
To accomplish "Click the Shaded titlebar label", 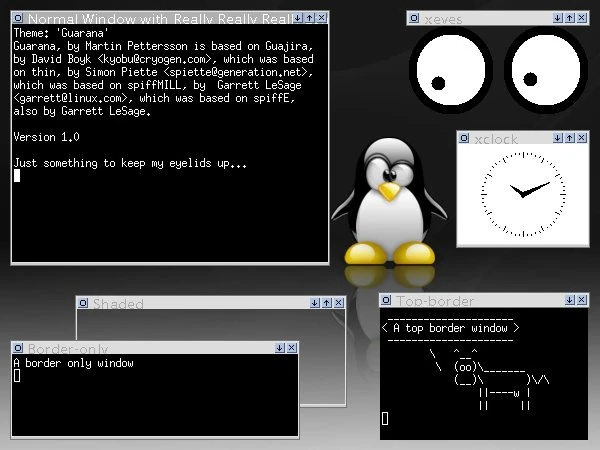I will [118, 304].
